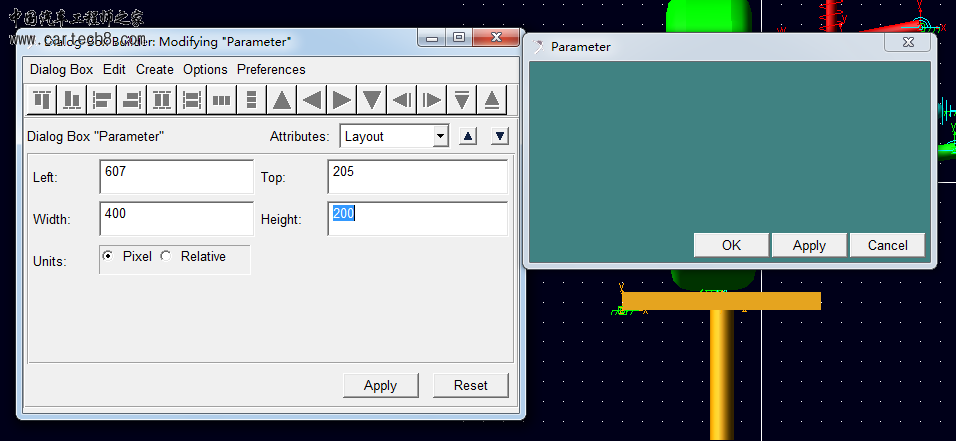Screen dimensions: 956x441
Task: Click the Reset button
Action: (x=471, y=385)
